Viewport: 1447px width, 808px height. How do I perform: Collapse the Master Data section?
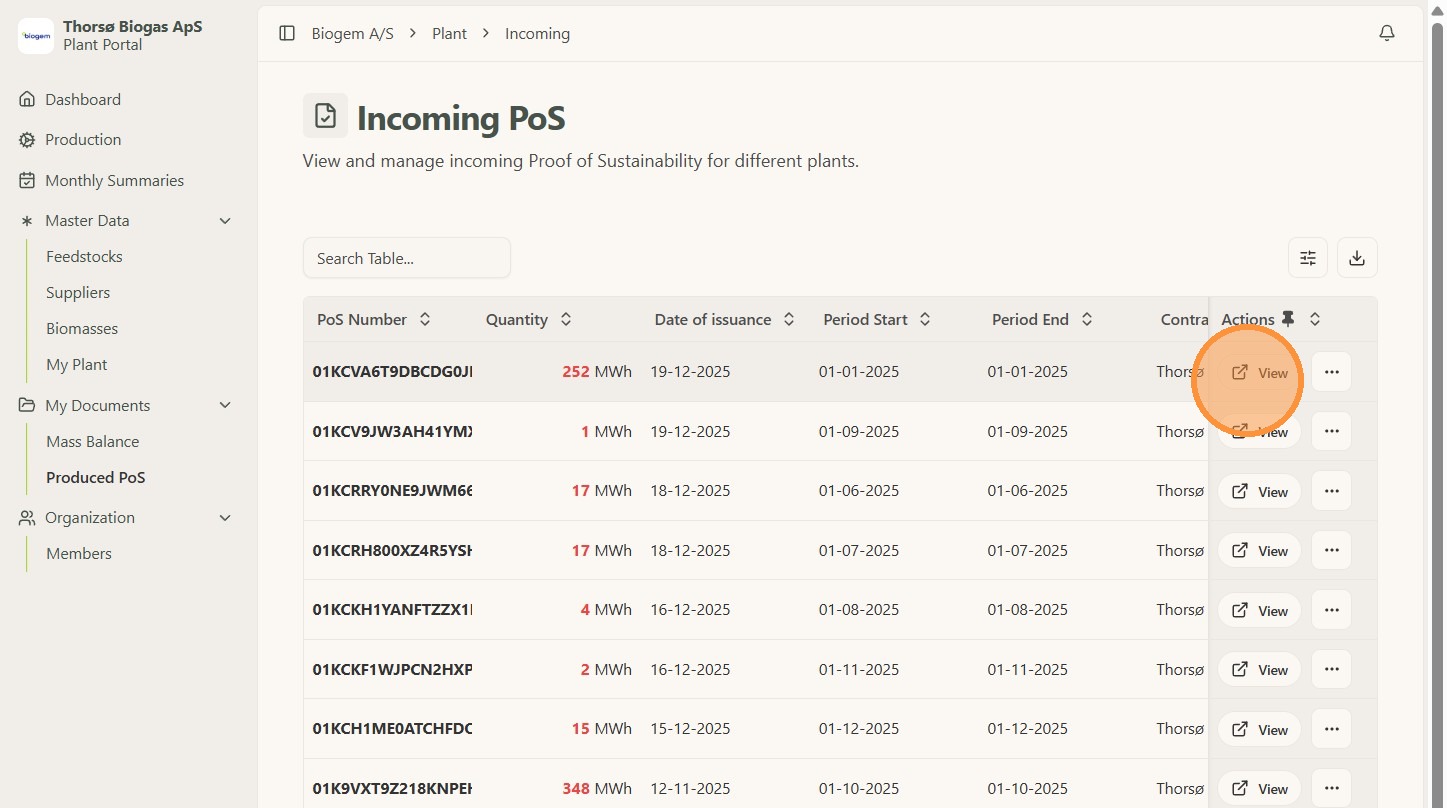(225, 221)
